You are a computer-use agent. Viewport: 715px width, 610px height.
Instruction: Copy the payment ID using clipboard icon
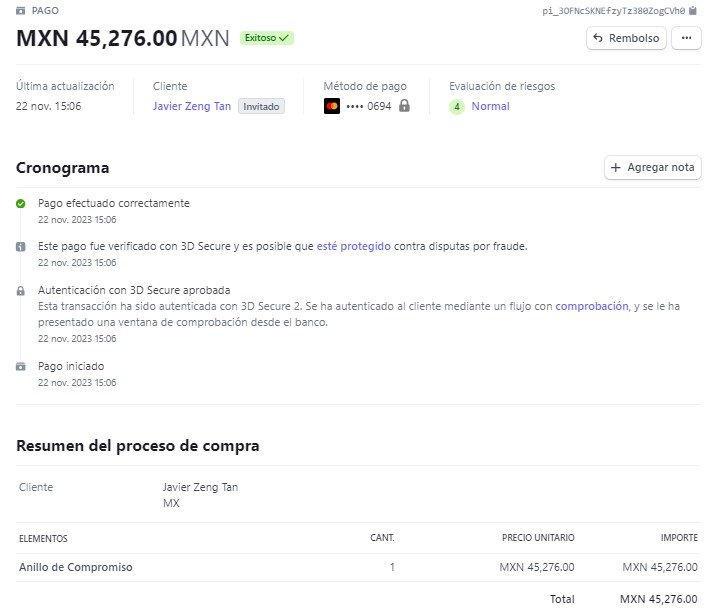click(693, 10)
